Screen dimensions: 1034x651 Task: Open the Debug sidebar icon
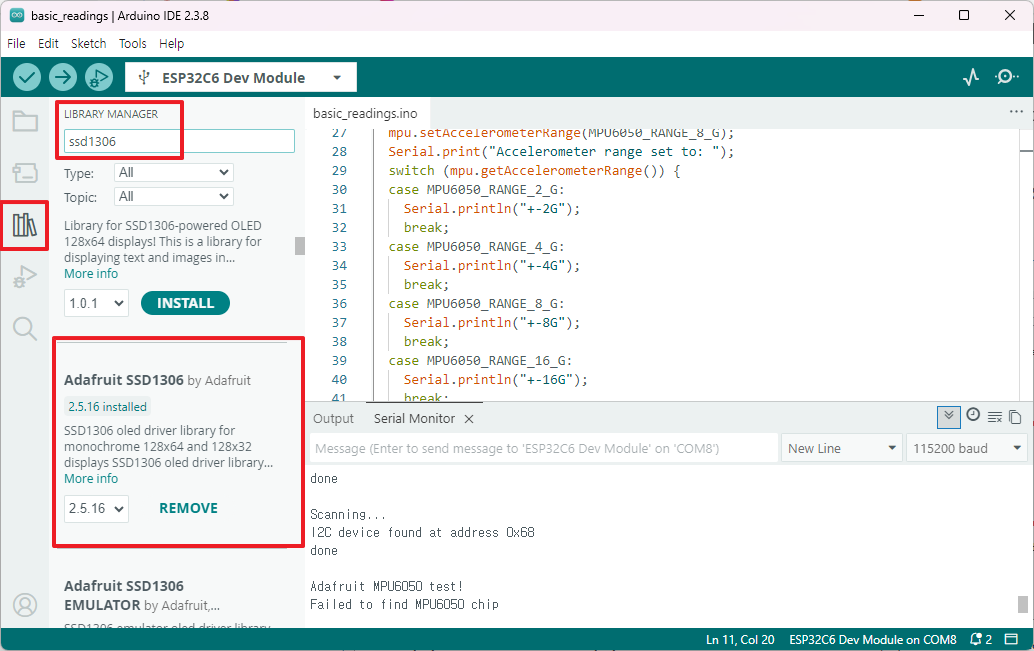pyautogui.click(x=25, y=276)
